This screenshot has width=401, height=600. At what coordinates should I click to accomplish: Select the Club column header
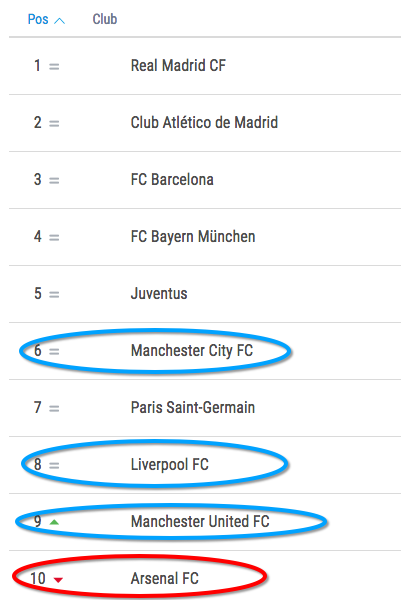105,19
